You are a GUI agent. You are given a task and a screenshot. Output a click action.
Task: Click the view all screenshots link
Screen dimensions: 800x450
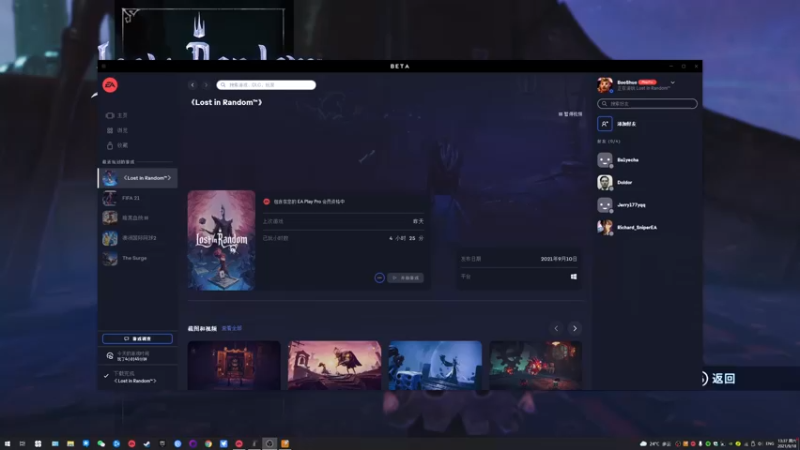coord(232,328)
